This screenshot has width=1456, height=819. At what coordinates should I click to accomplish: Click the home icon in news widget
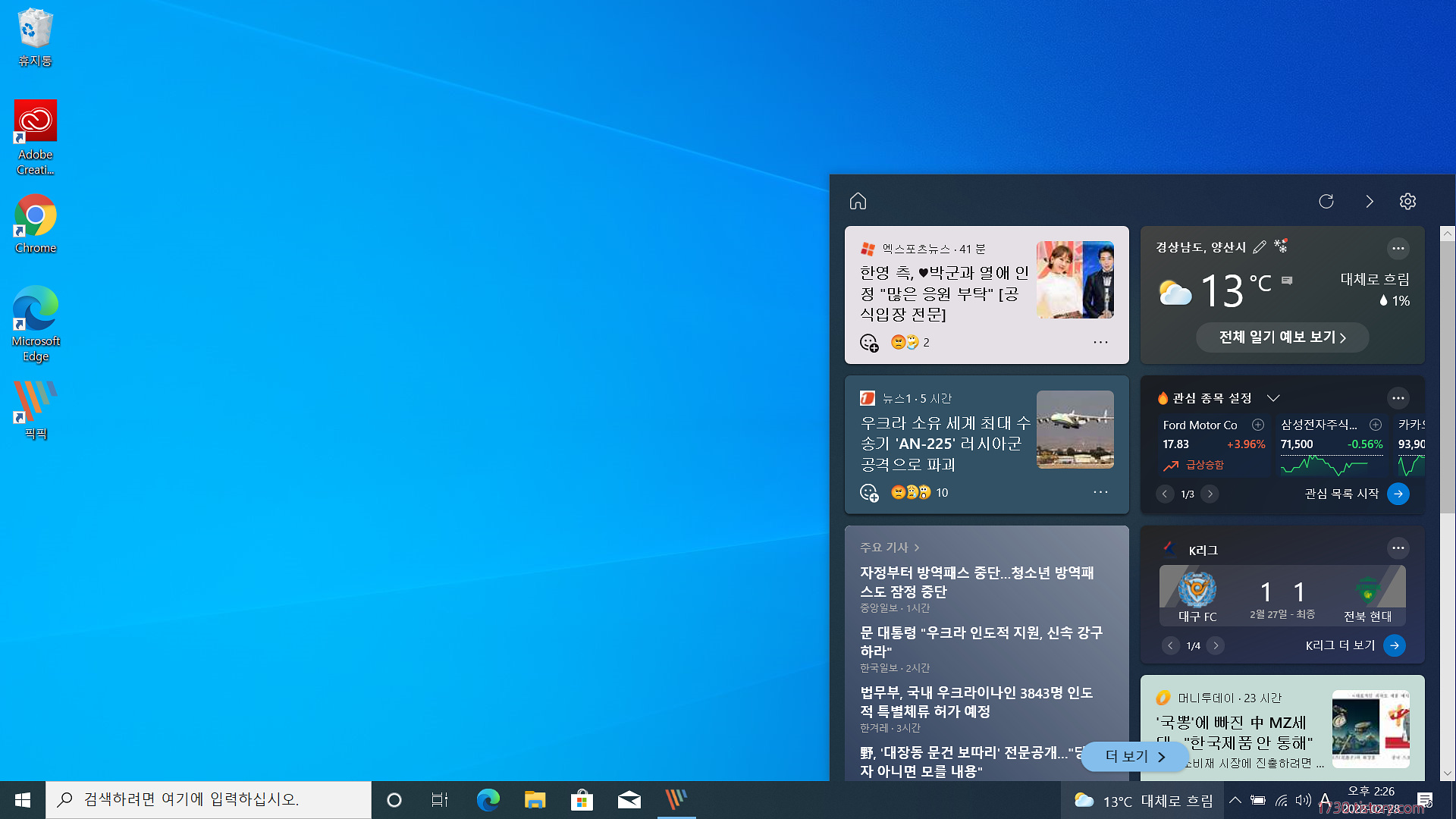[858, 201]
